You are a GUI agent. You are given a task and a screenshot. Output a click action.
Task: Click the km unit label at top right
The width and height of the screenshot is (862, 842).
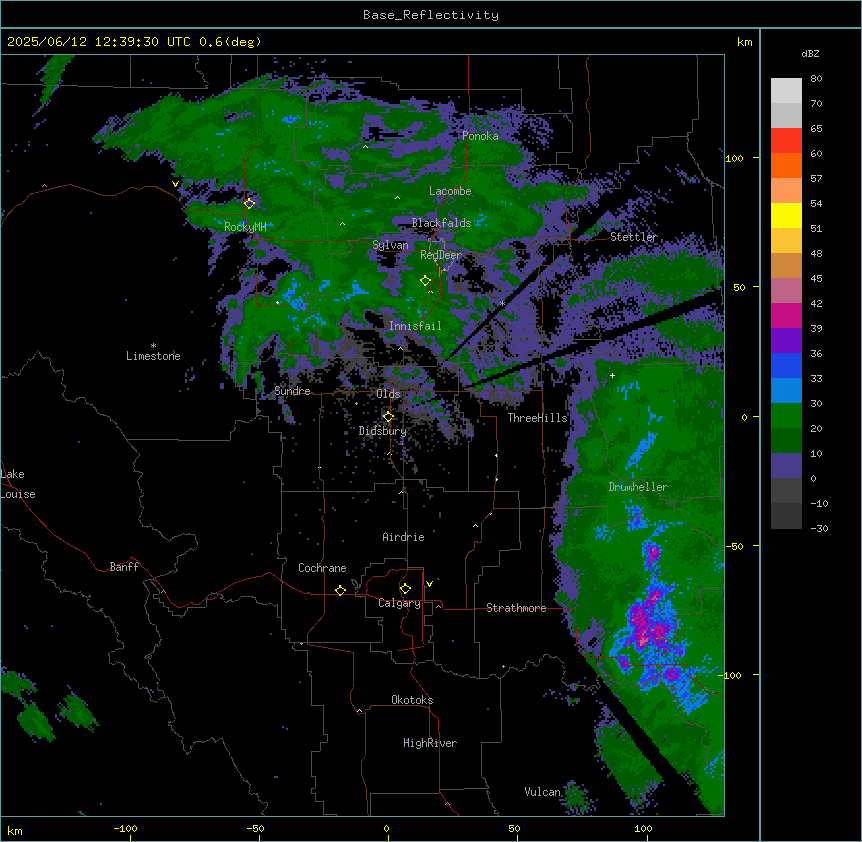(744, 42)
